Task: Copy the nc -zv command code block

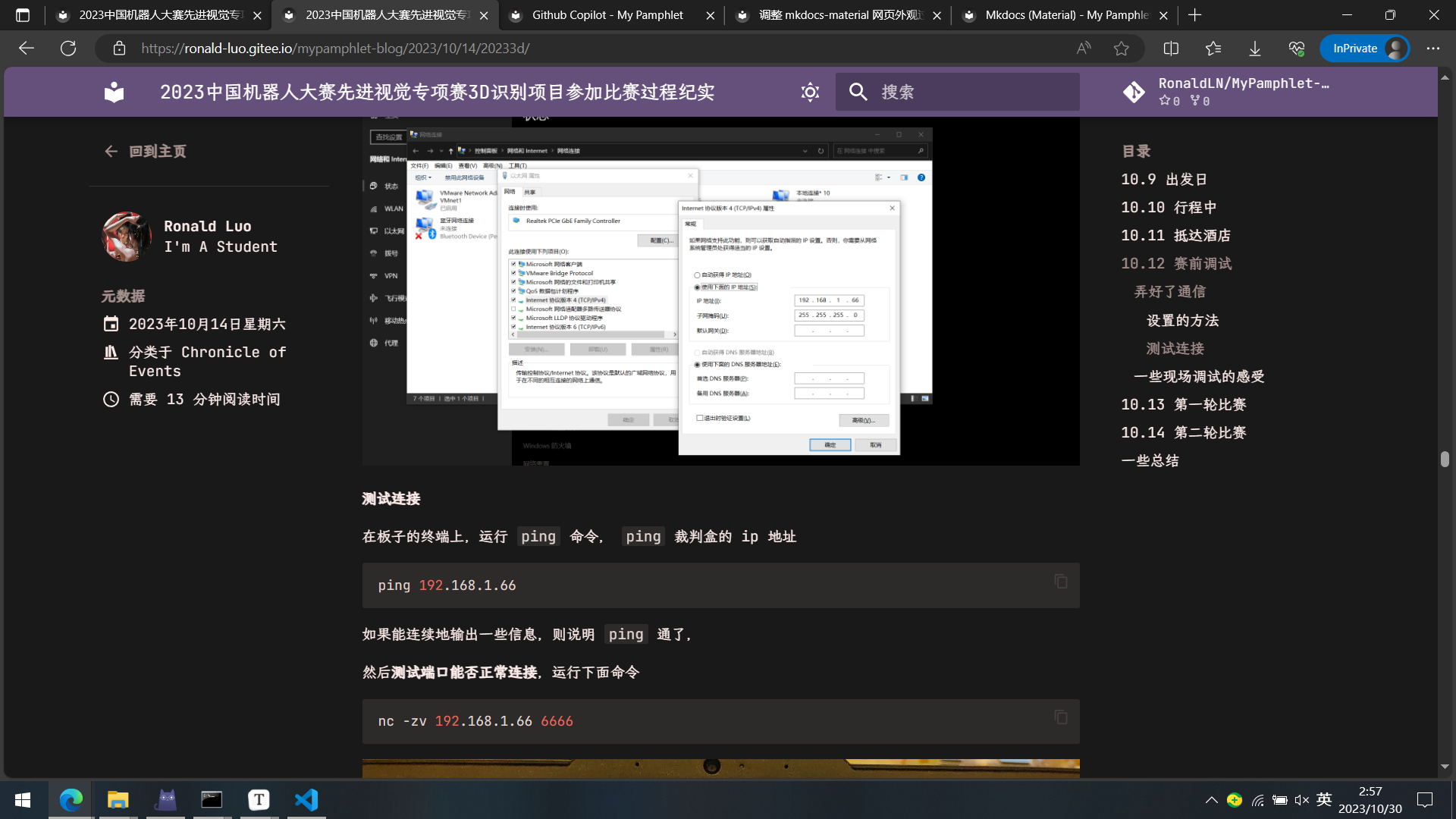Action: tap(1060, 717)
